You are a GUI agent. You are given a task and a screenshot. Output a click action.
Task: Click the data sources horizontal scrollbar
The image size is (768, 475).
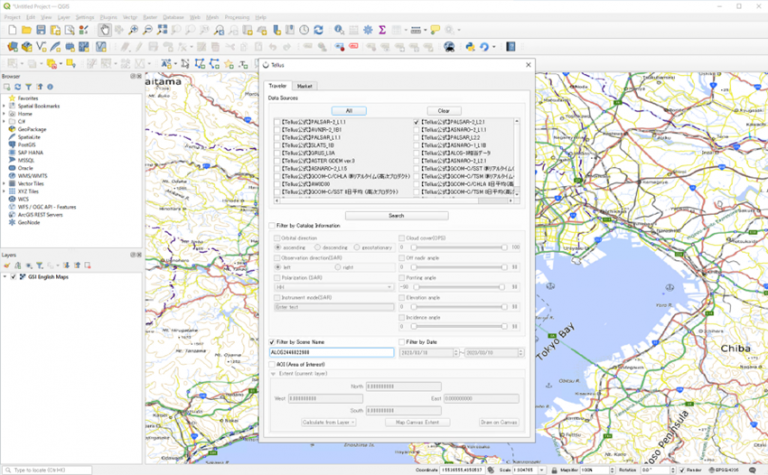(x=394, y=201)
